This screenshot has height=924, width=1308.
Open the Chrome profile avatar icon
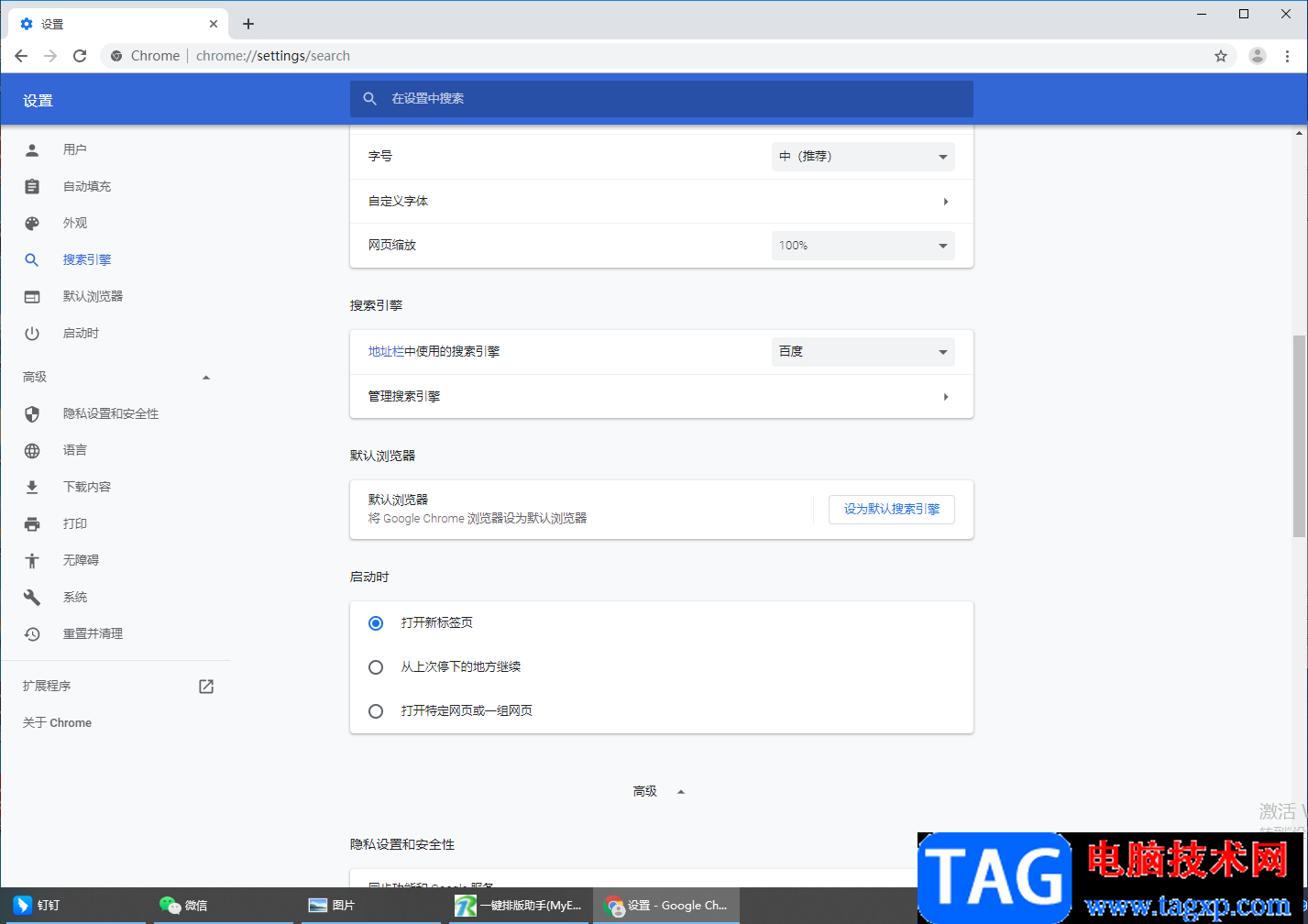pyautogui.click(x=1258, y=56)
